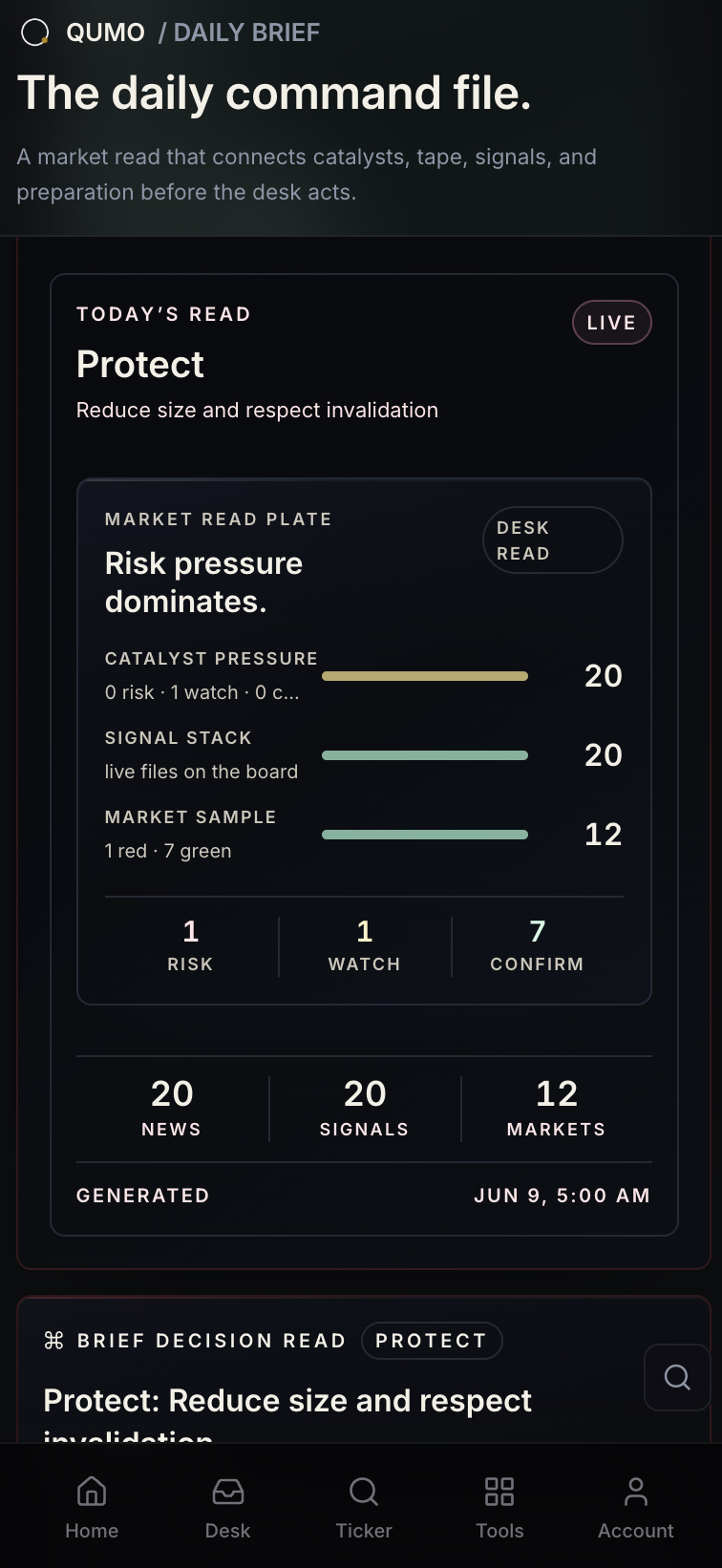This screenshot has height=1568, width=722.
Task: Click the Signal Stack green bar
Action: [x=425, y=755]
